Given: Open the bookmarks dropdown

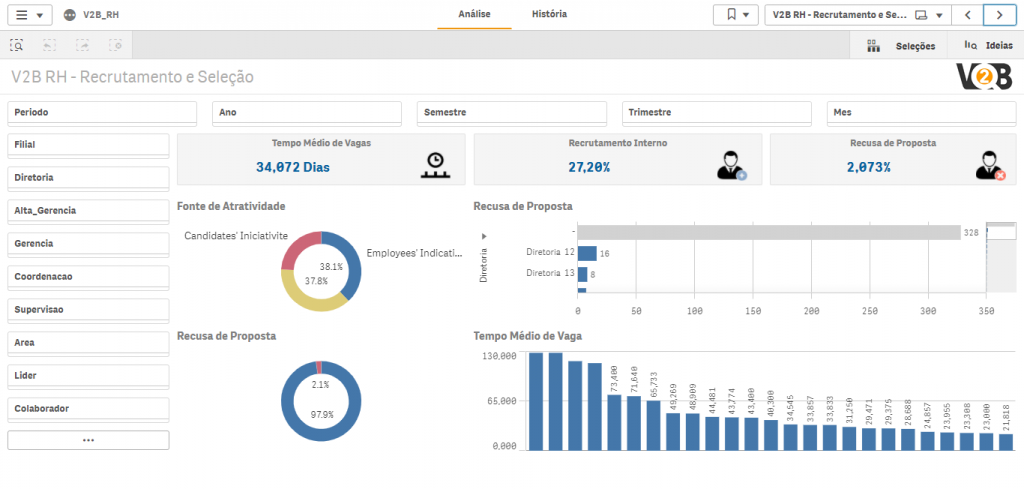Looking at the screenshot, I should [735, 15].
